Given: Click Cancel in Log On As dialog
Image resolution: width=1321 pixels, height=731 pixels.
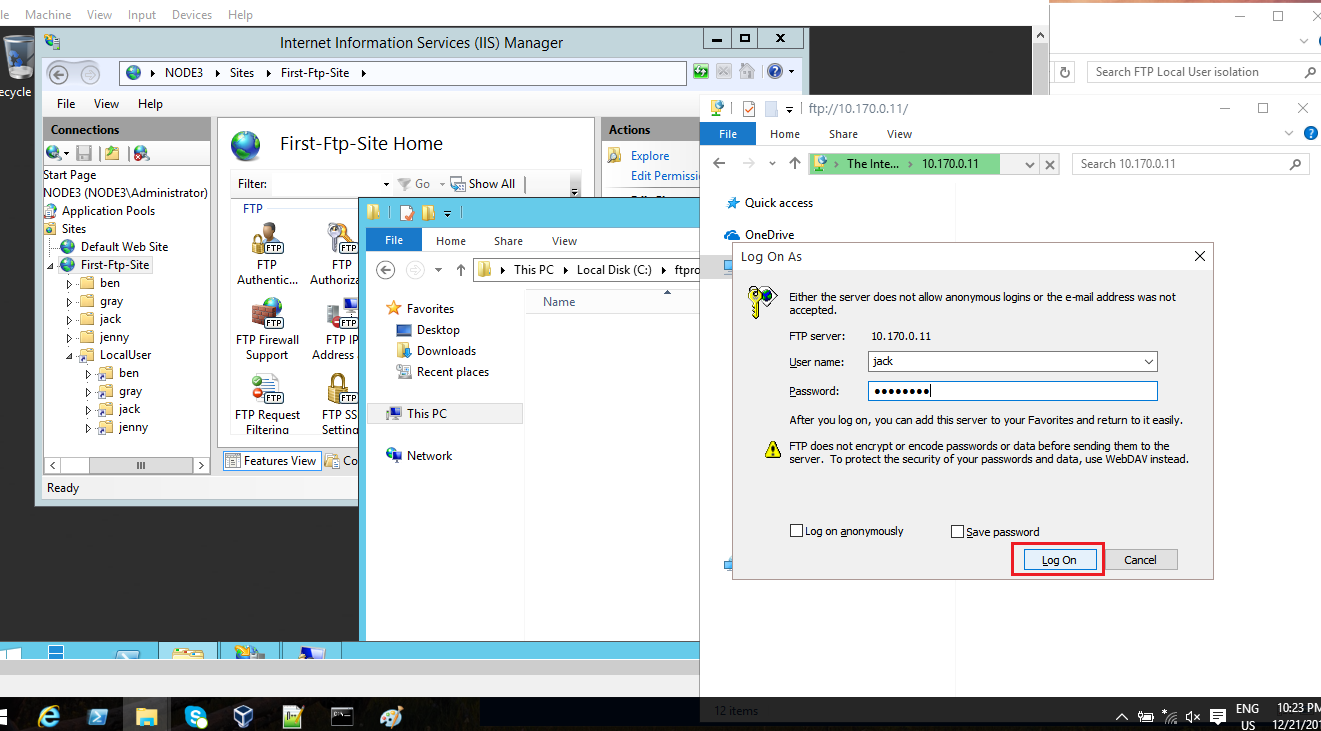Looking at the screenshot, I should 1140,560.
